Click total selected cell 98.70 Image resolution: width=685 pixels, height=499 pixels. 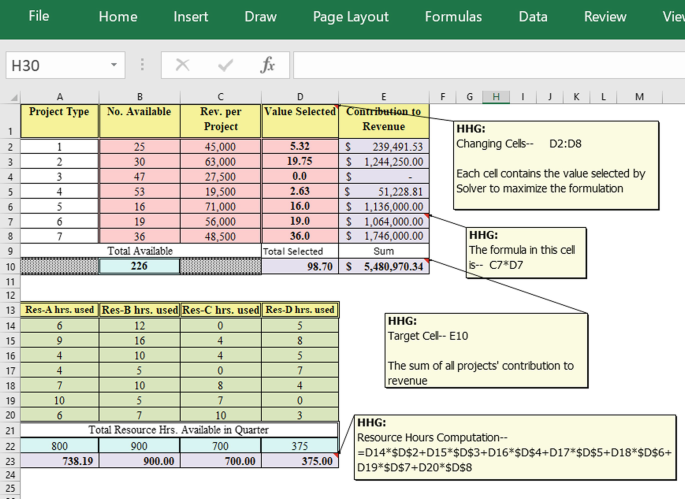pos(300,266)
